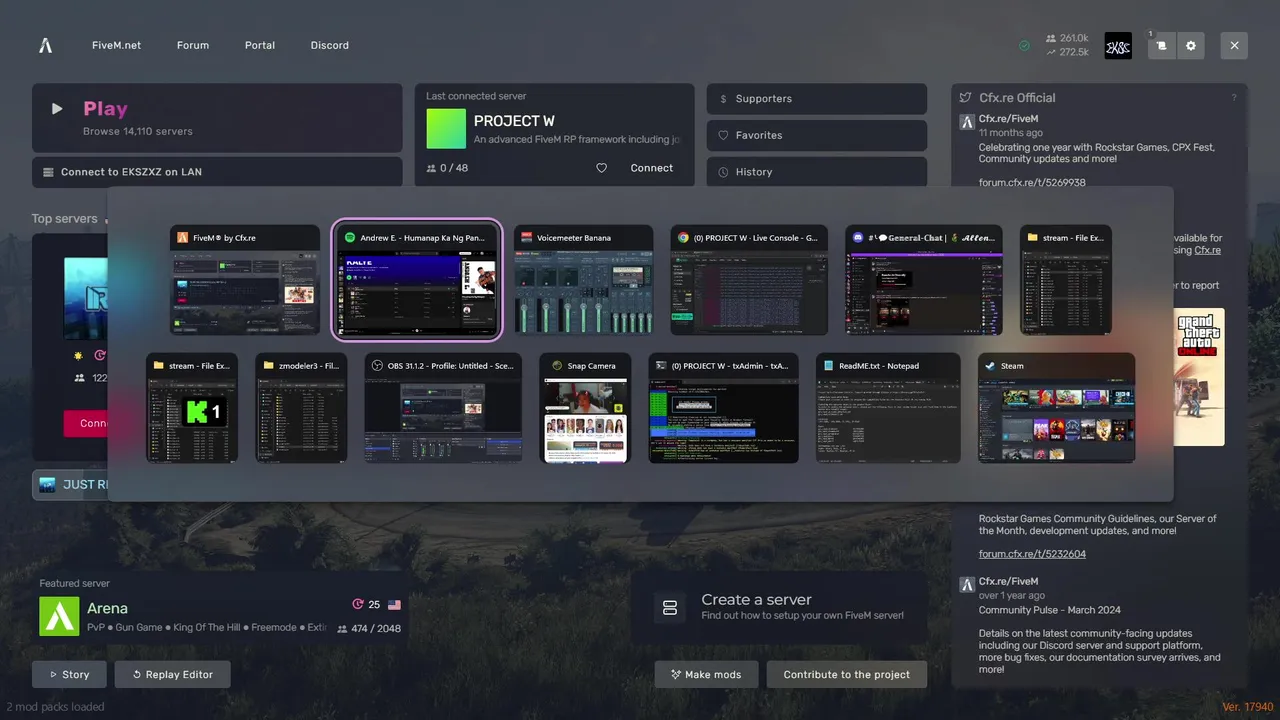Open the Portal menu link
1280x720 pixels.
pos(260,45)
